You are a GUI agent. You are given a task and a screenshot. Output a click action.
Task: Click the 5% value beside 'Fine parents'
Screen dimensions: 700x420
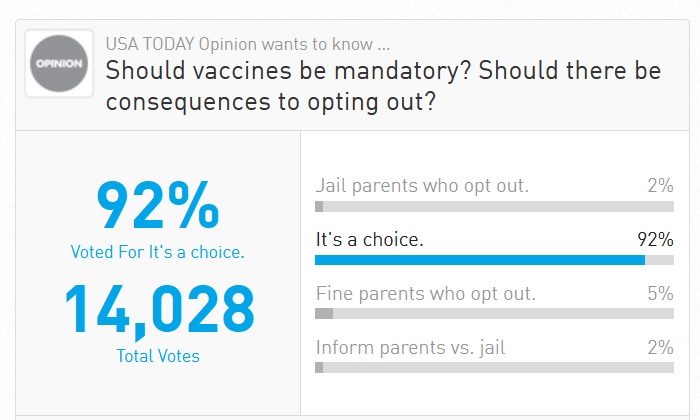tap(660, 294)
